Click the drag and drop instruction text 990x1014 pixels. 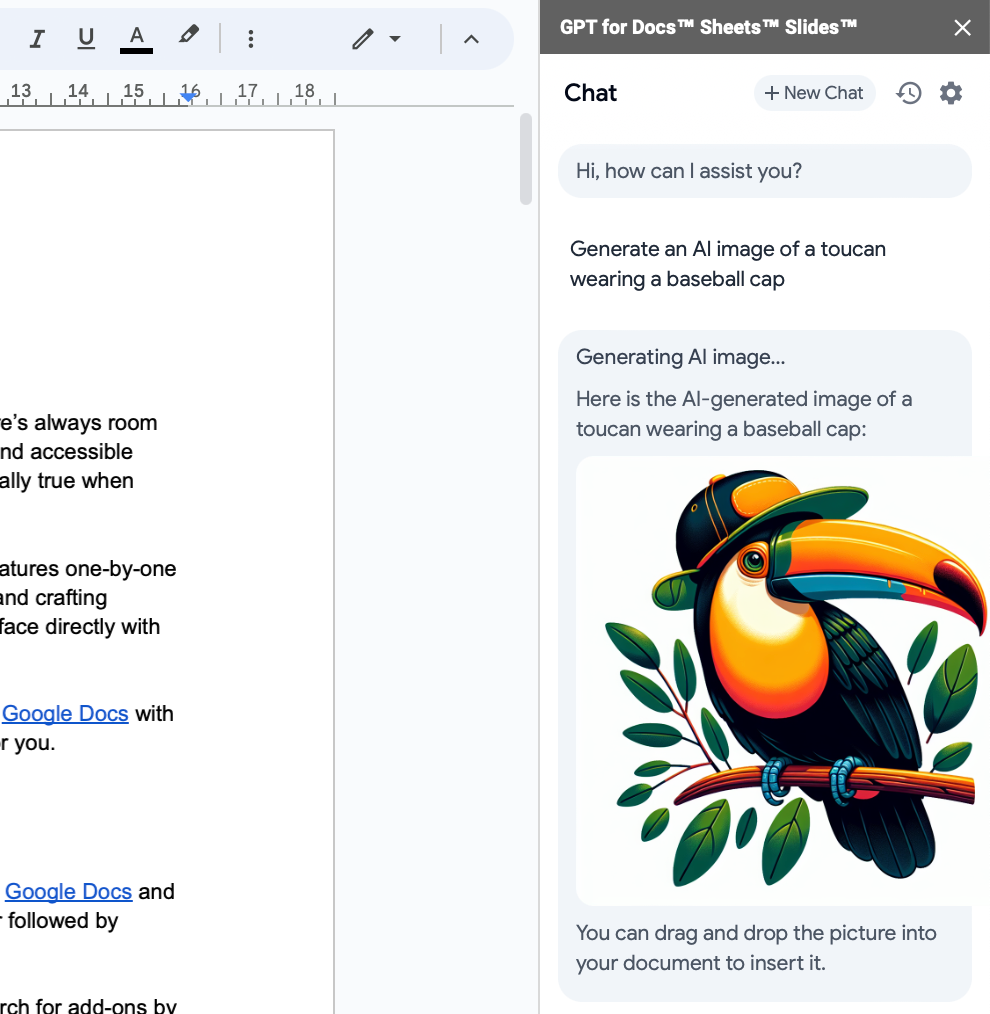[x=756, y=948]
